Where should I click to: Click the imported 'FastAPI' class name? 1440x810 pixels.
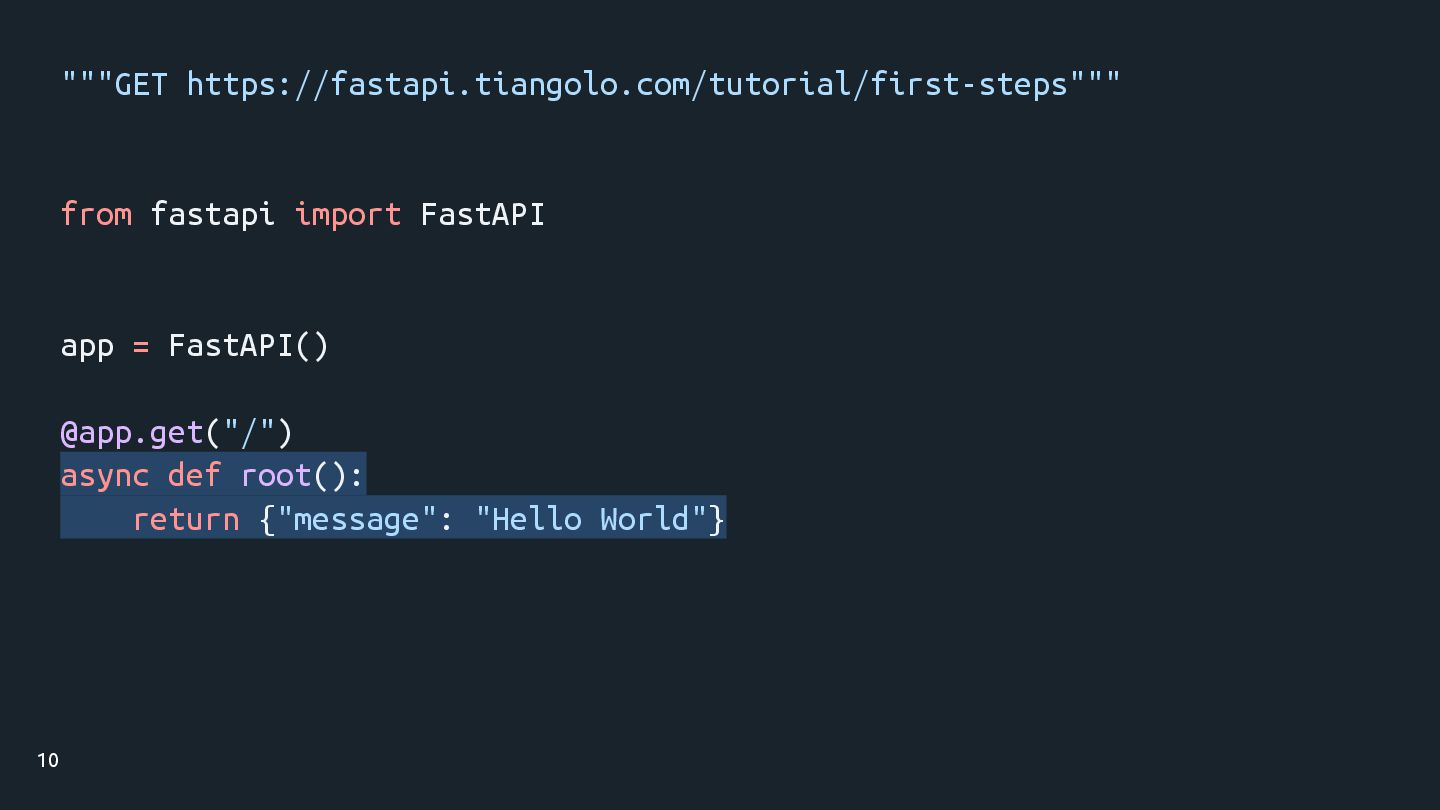click(x=483, y=214)
